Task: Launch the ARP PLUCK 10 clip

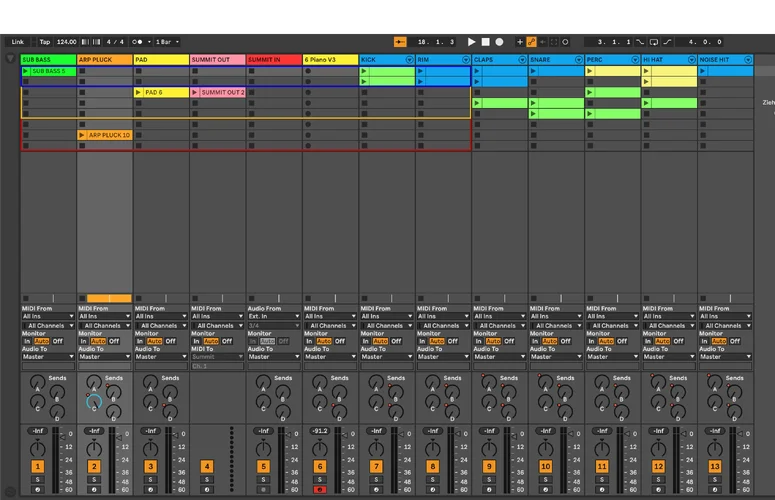Action: (82, 135)
